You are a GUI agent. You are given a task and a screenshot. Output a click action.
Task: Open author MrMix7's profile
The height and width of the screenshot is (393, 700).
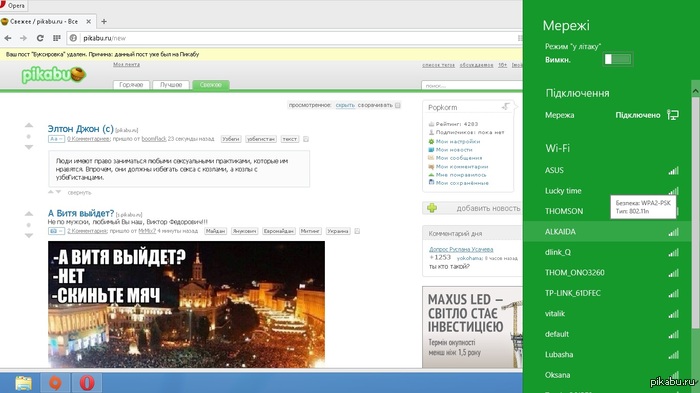click(147, 231)
